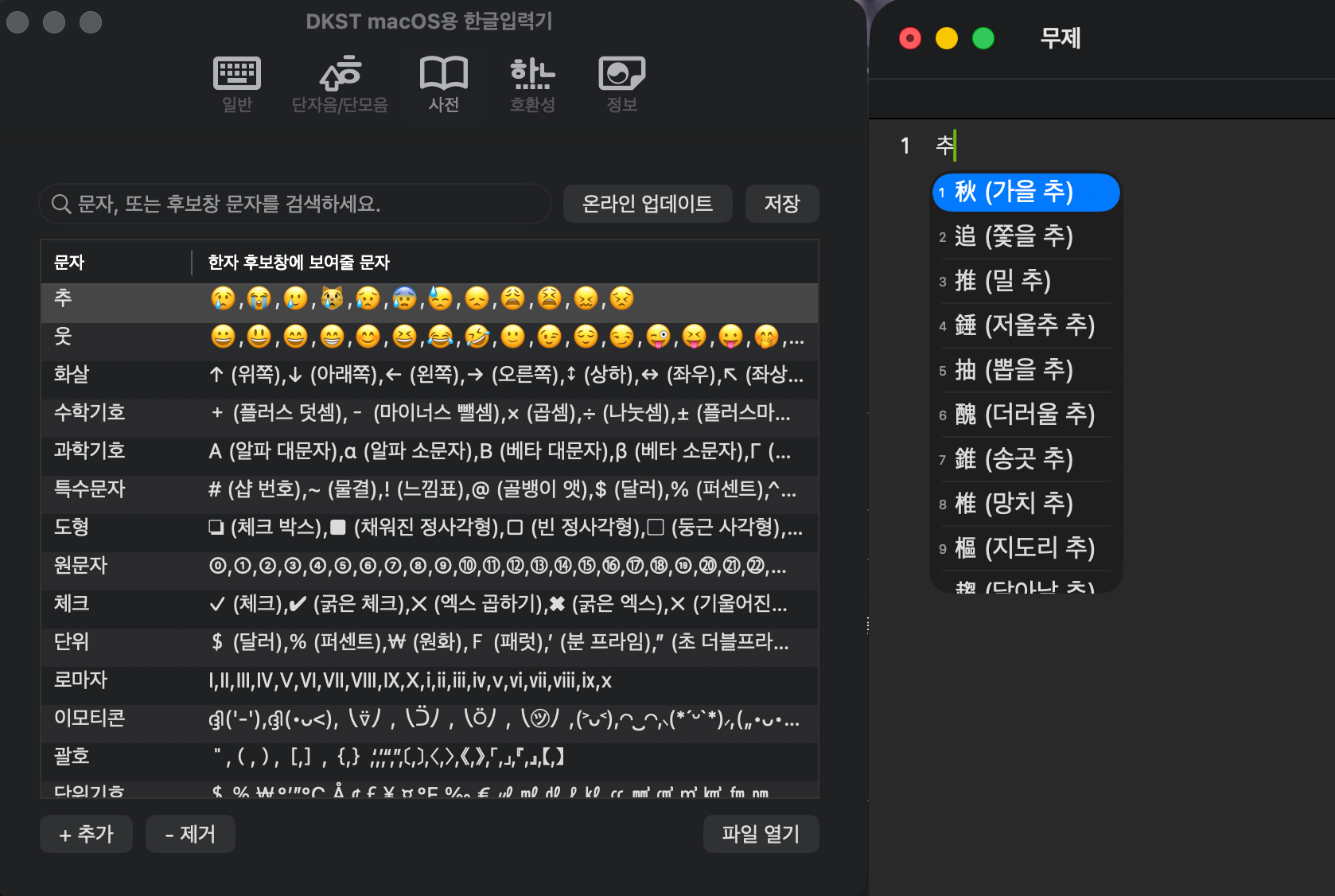The image size is (1335, 896).
Task: Choose candidate 6 醜 (더러울 추)
Action: coord(1026,415)
